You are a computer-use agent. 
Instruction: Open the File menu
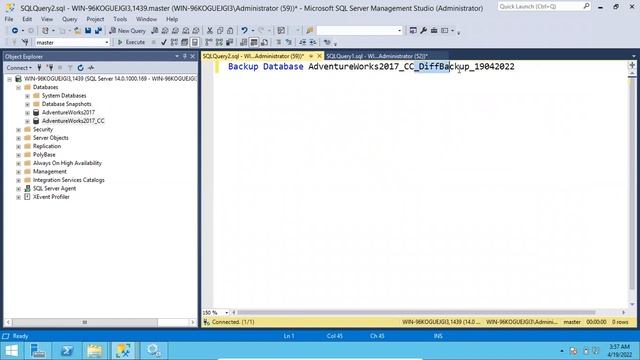tap(9, 19)
